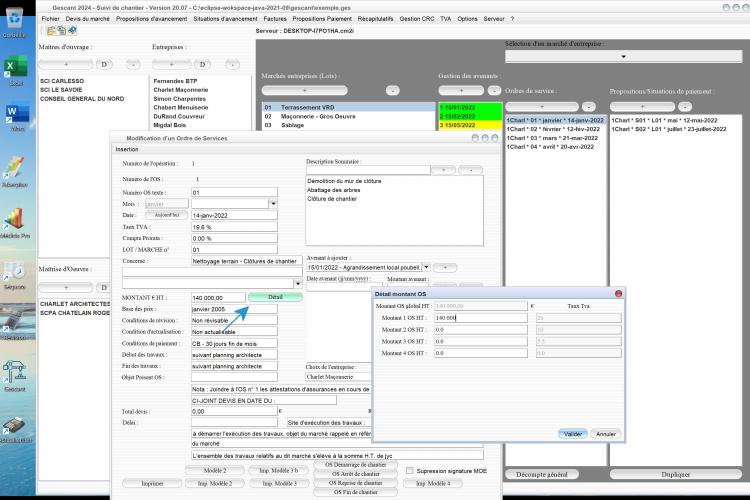The height and width of the screenshot is (500, 750).
Task: Click the OS Démarrage de chantier button
Action: [355, 465]
